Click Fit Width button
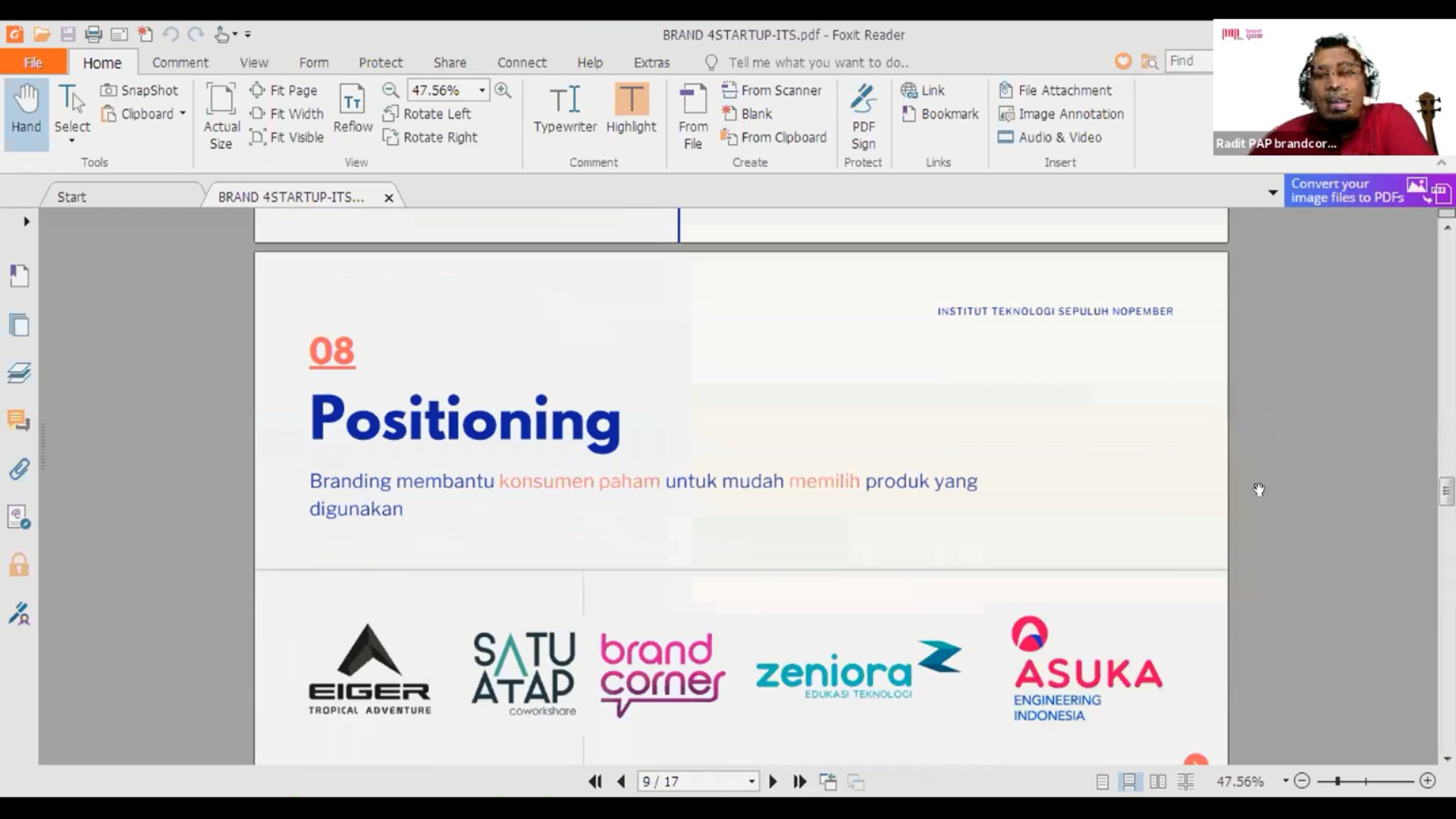Image resolution: width=1456 pixels, height=819 pixels. point(287,114)
